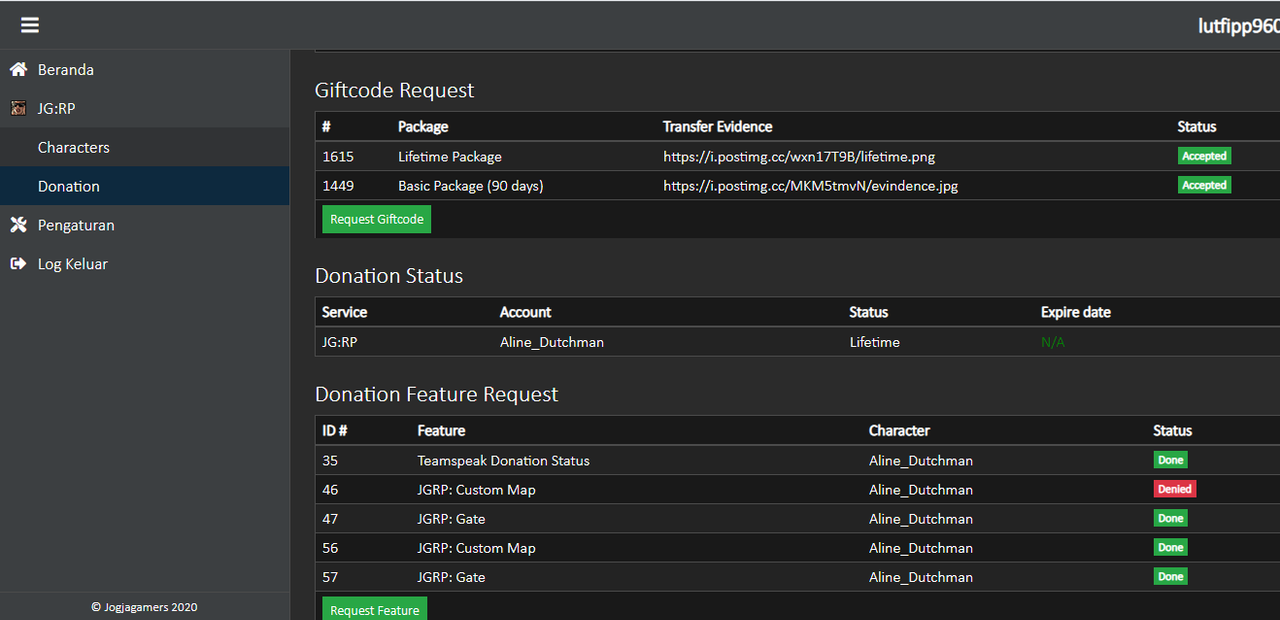Screen dimensions: 1280x620
Task: Click giftcode request number 1449
Action: pyautogui.click(x=338, y=186)
